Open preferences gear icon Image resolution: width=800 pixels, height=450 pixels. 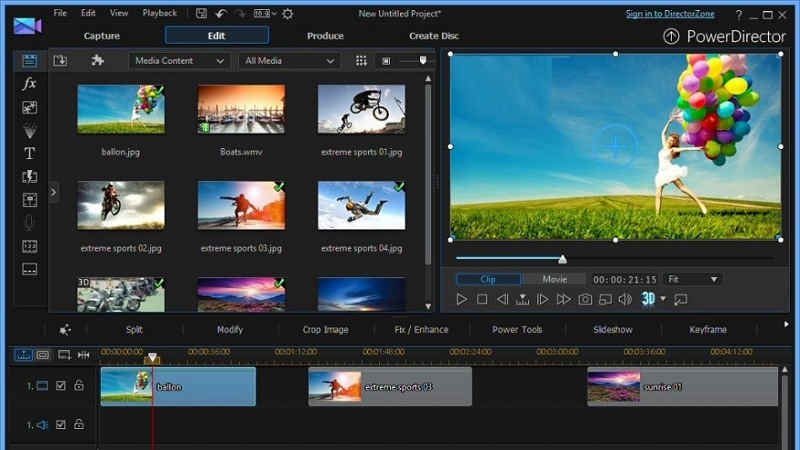(288, 14)
